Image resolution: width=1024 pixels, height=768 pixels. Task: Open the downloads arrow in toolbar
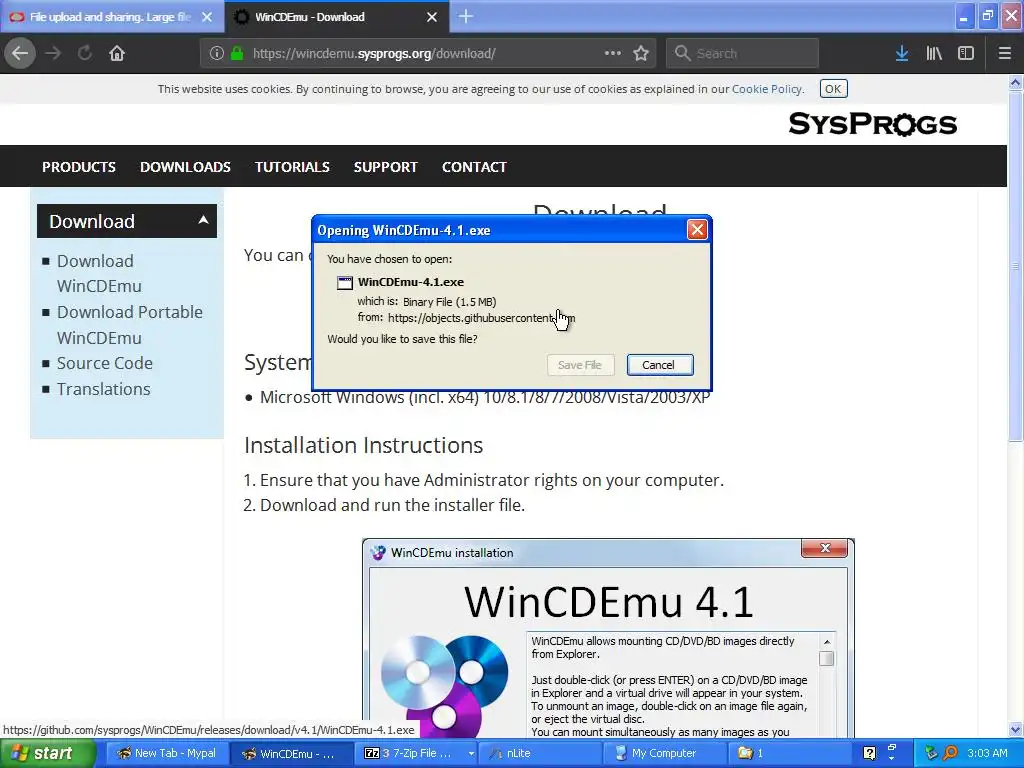902,54
